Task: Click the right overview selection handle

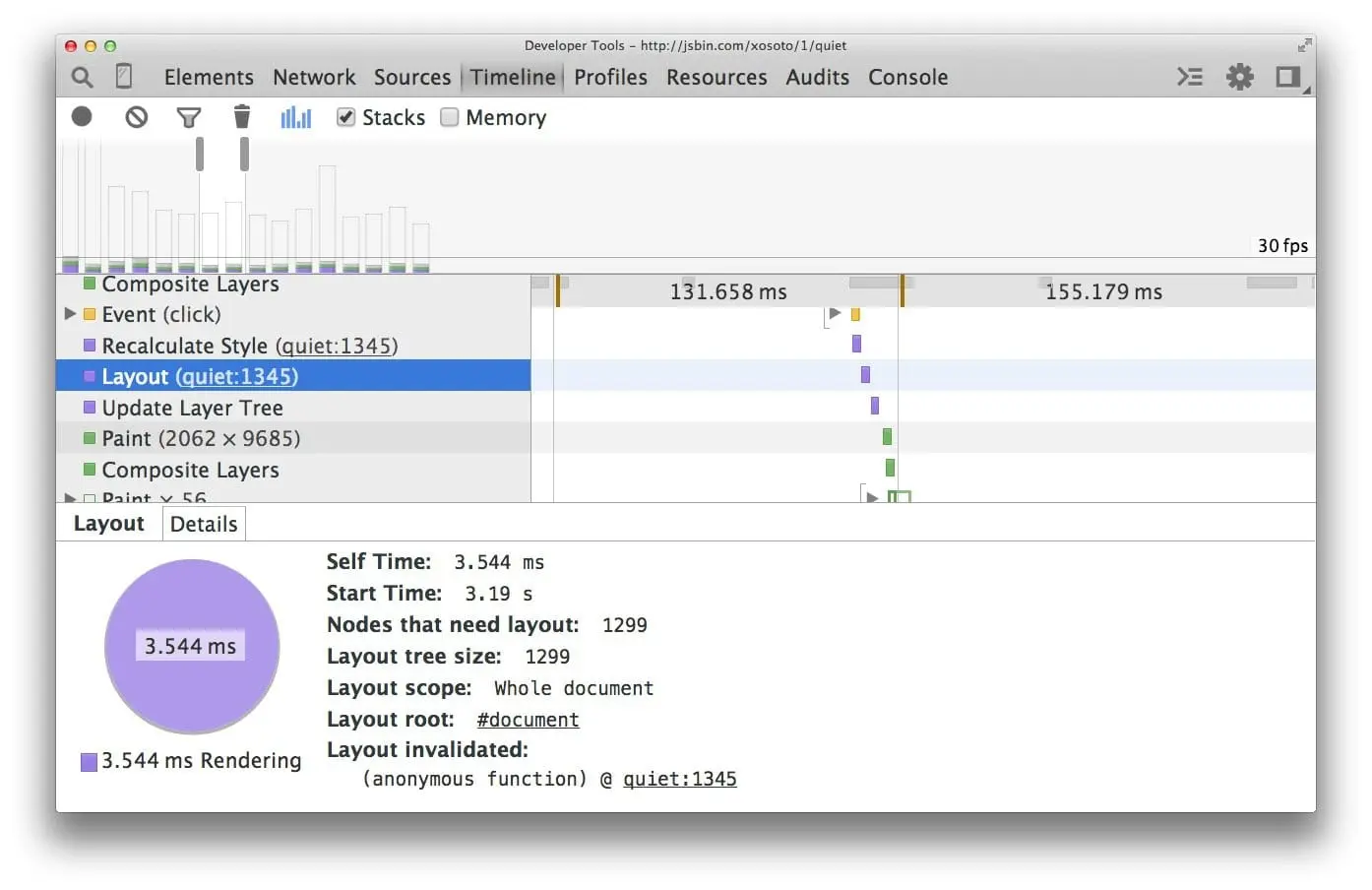Action: tap(244, 154)
